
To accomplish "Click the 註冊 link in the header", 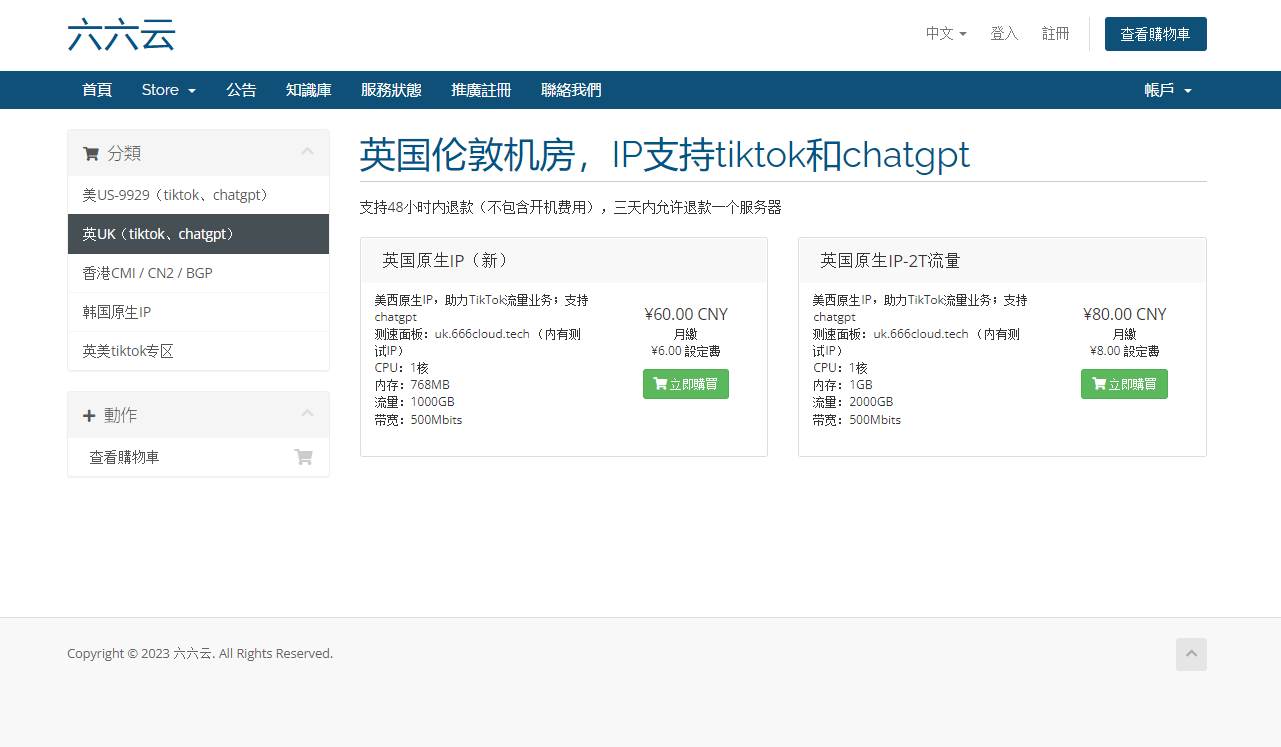I will [1055, 34].
